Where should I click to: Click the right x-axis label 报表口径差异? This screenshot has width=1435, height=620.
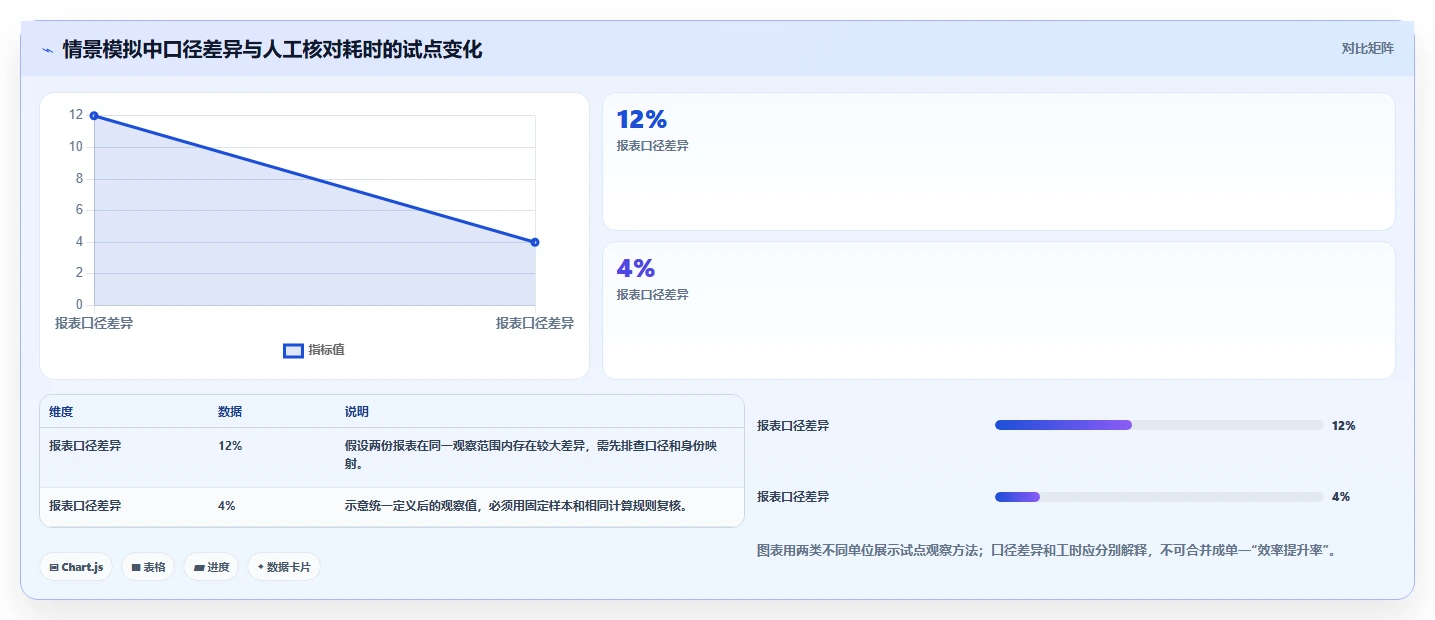(x=535, y=323)
